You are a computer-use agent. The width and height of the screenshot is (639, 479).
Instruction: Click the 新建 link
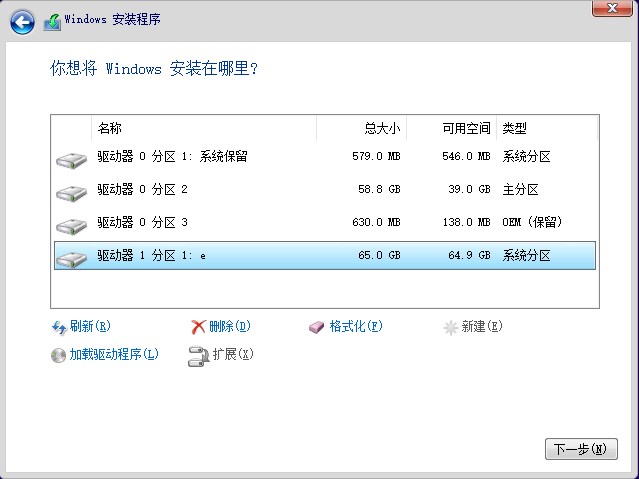click(x=481, y=327)
